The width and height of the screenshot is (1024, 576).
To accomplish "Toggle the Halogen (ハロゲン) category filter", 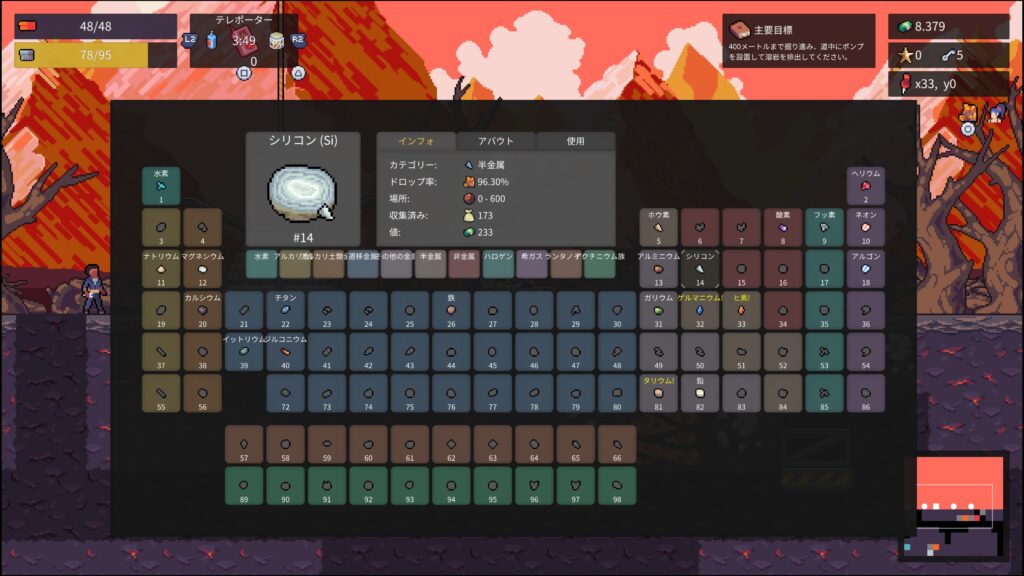I will [498, 264].
